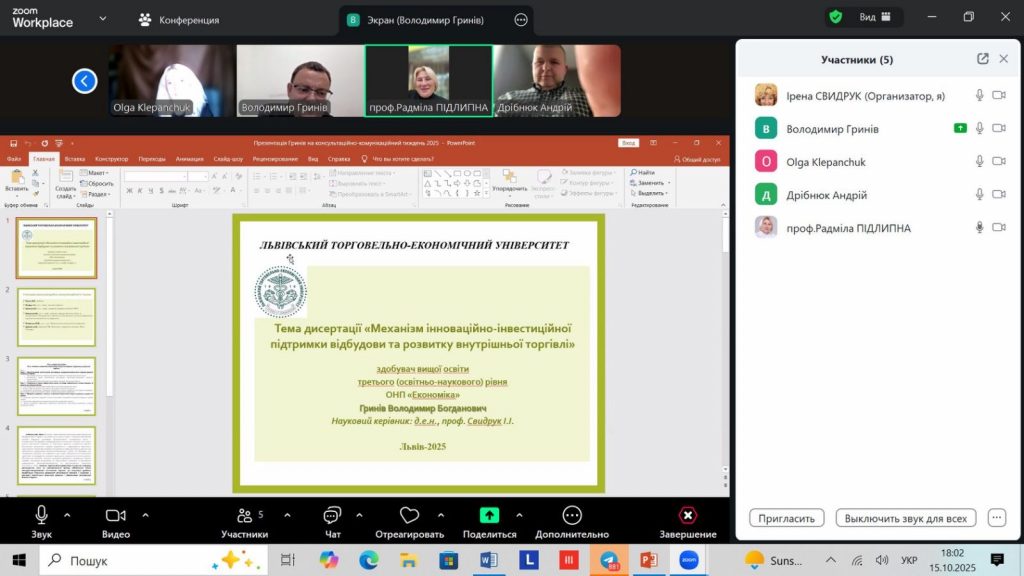Open the Chat panel icon
Image resolution: width=1024 pixels, height=576 pixels.
click(332, 515)
